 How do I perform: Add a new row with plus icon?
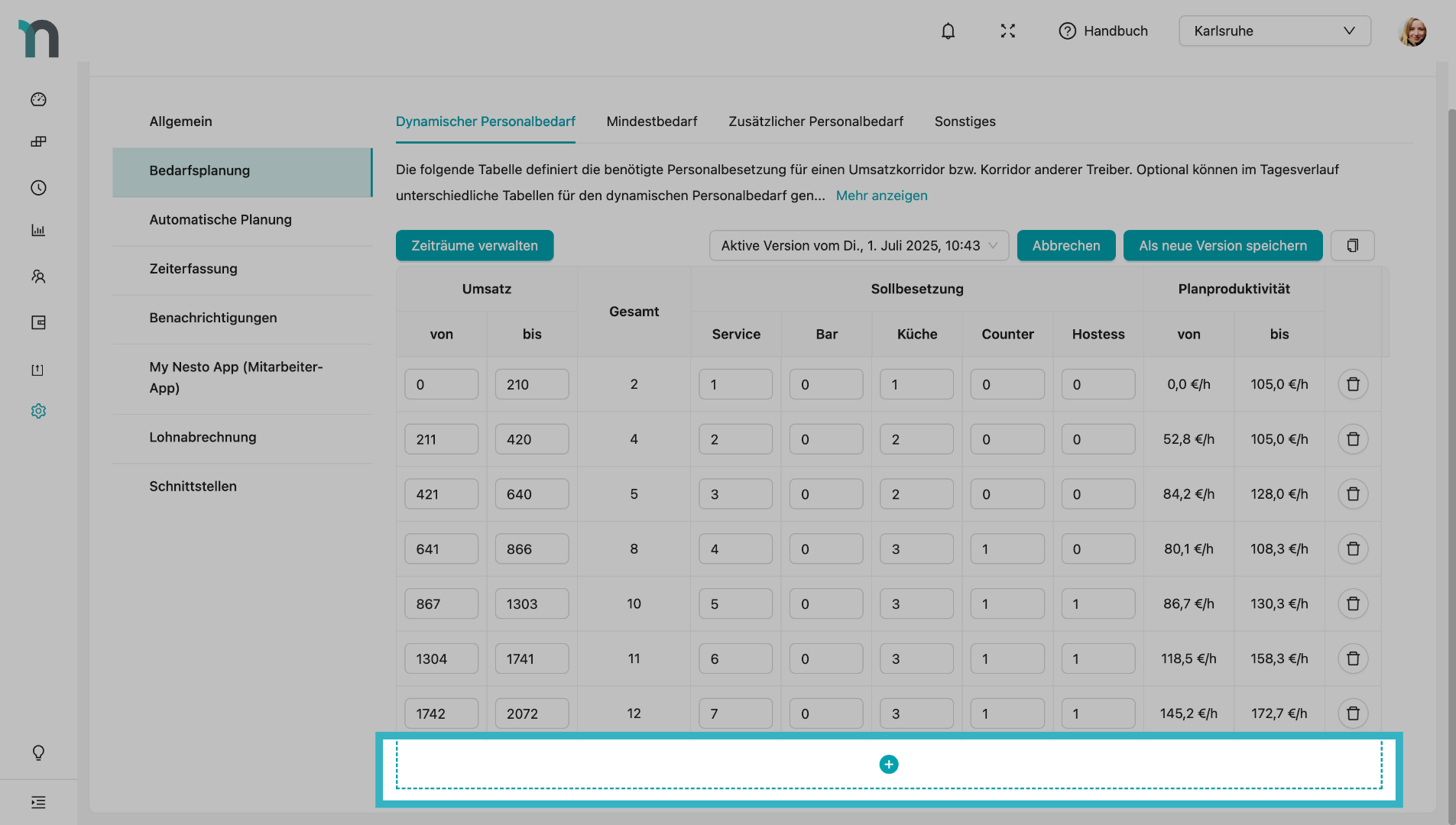(x=888, y=765)
